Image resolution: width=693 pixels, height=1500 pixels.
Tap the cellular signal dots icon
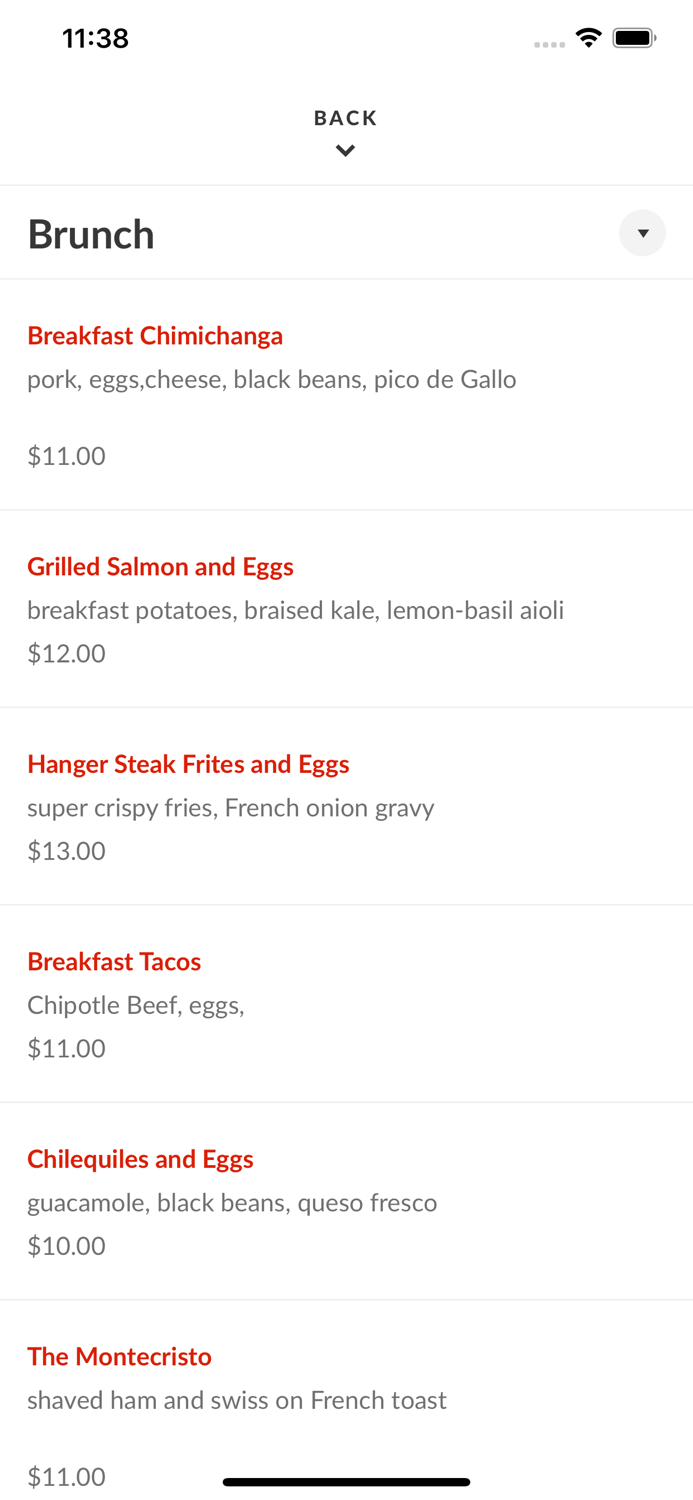[x=549, y=44]
